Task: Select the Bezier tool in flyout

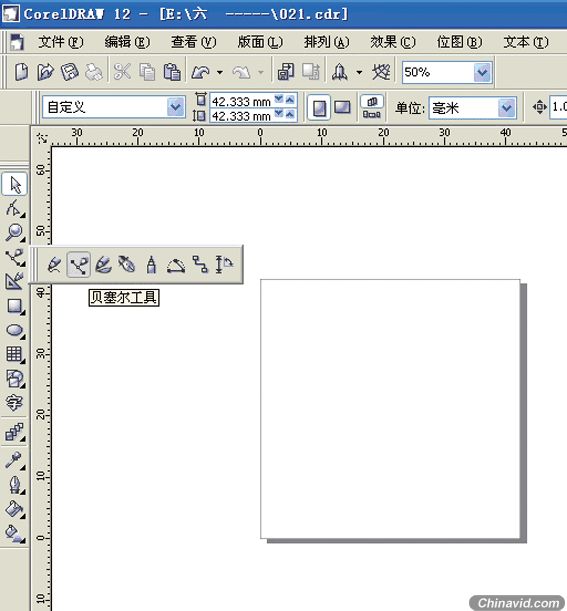Action: point(78,265)
